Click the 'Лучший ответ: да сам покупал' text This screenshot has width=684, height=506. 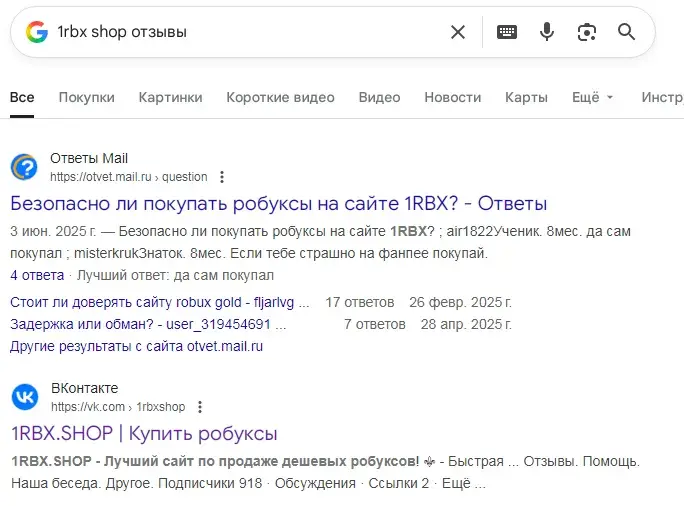175,276
